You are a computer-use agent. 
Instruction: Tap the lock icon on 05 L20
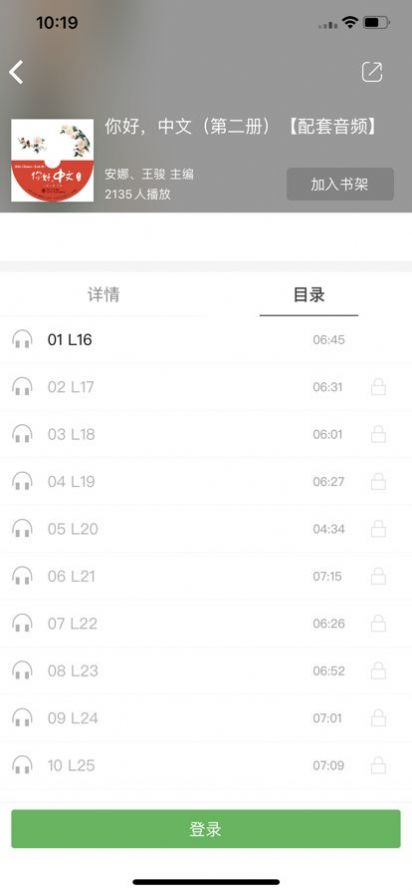coord(378,529)
